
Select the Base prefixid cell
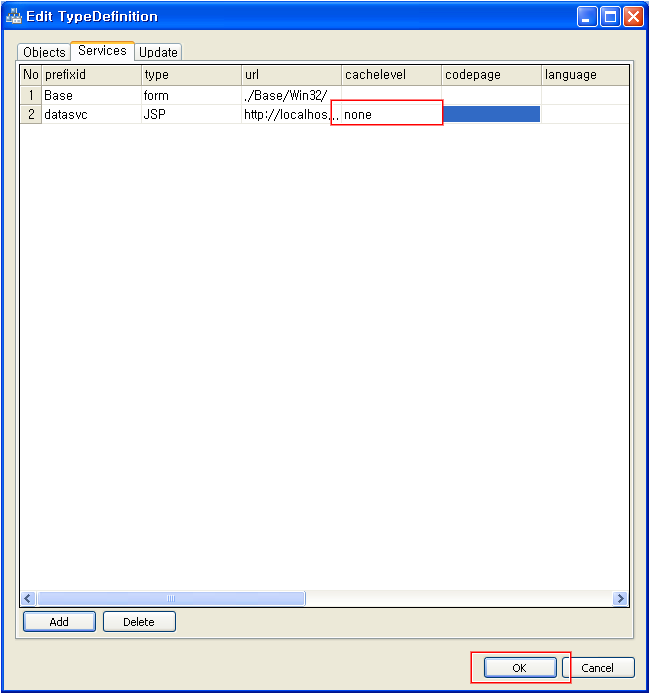pos(90,96)
